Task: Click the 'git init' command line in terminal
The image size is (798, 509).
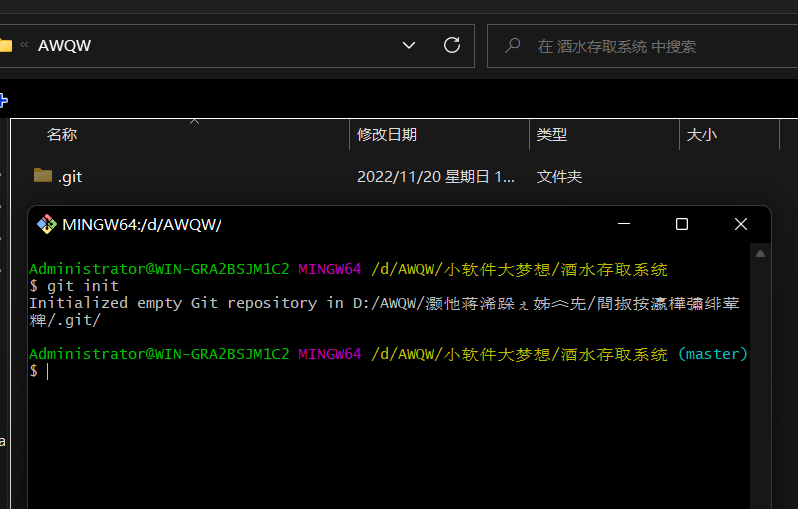Action: tap(74, 286)
